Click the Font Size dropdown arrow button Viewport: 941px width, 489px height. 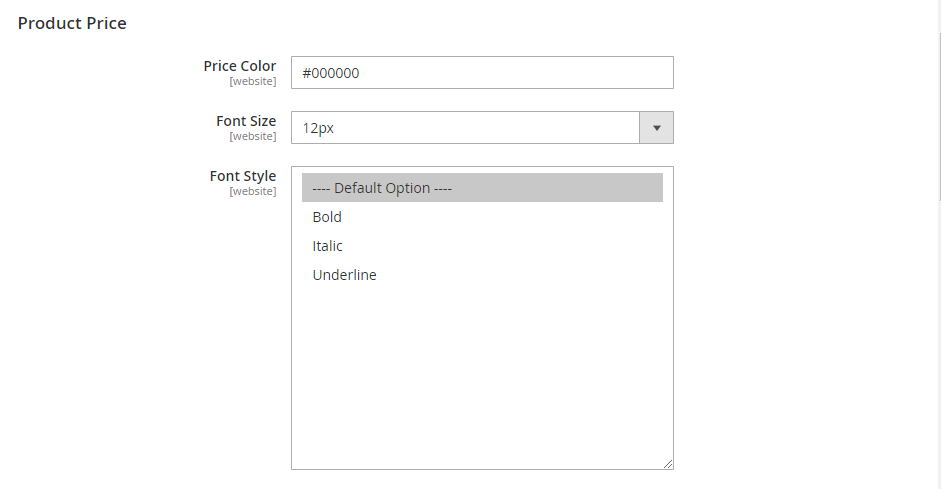(x=656, y=127)
